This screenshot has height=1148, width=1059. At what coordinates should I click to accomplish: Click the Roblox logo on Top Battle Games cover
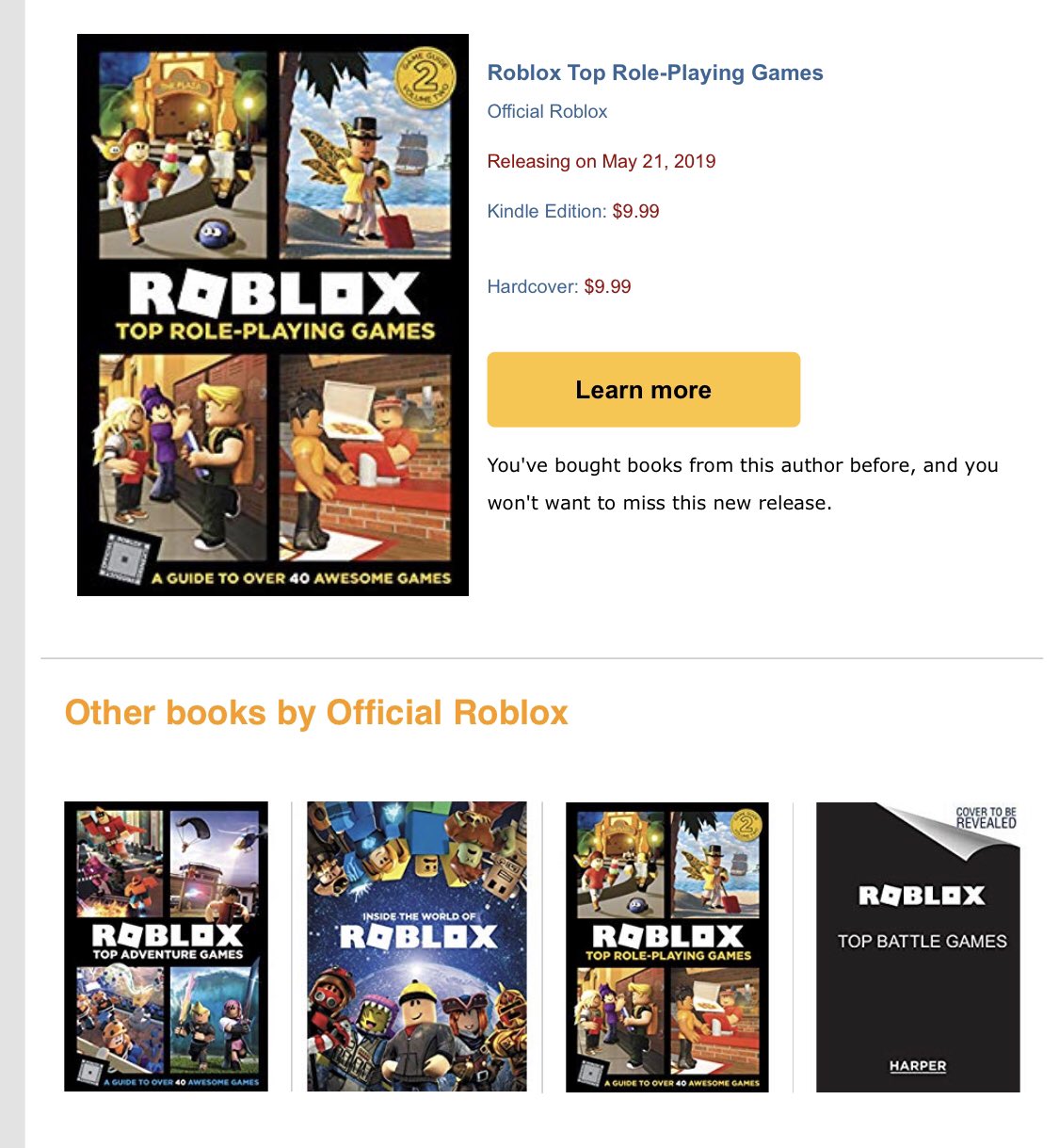[922, 895]
